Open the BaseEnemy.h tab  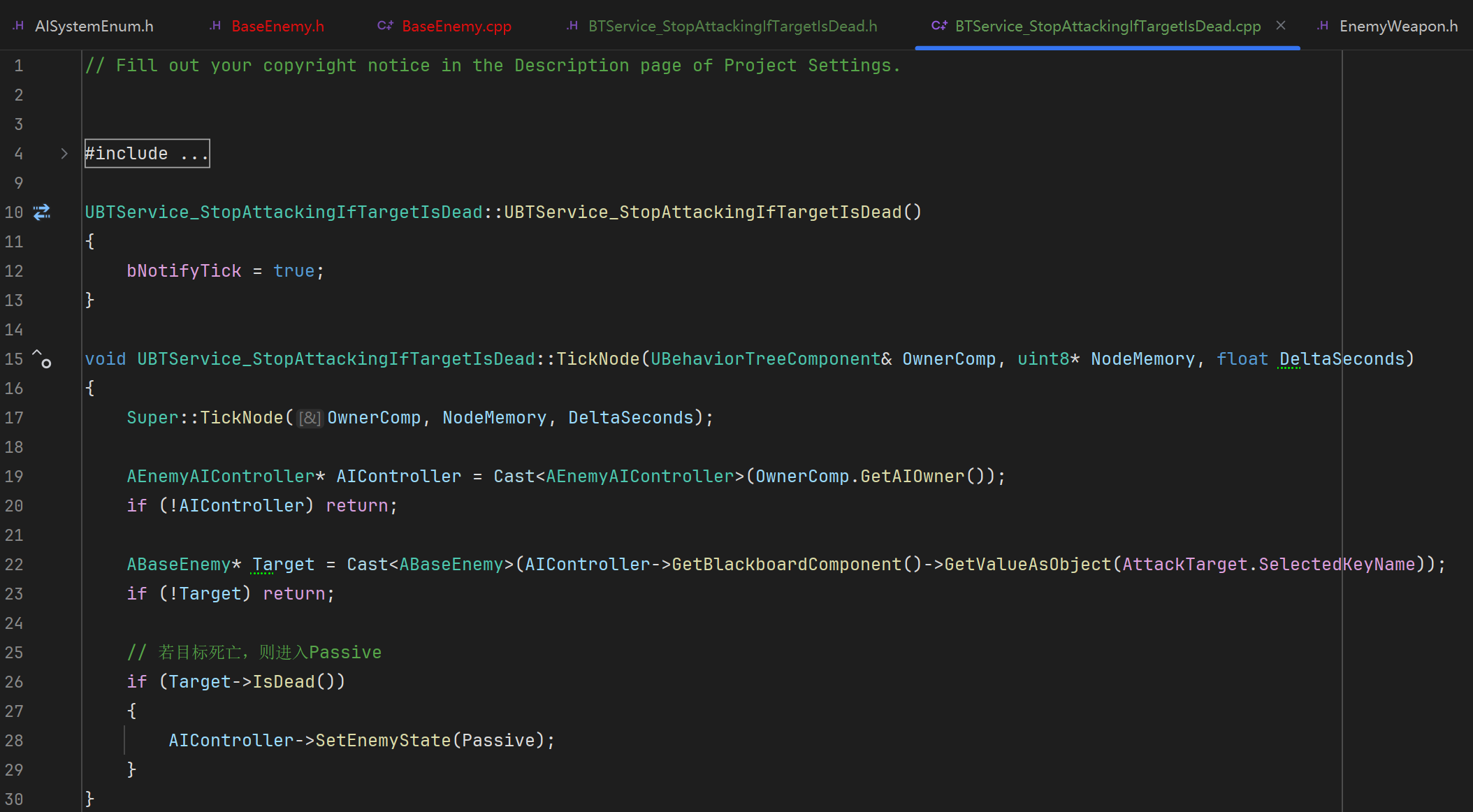click(277, 27)
